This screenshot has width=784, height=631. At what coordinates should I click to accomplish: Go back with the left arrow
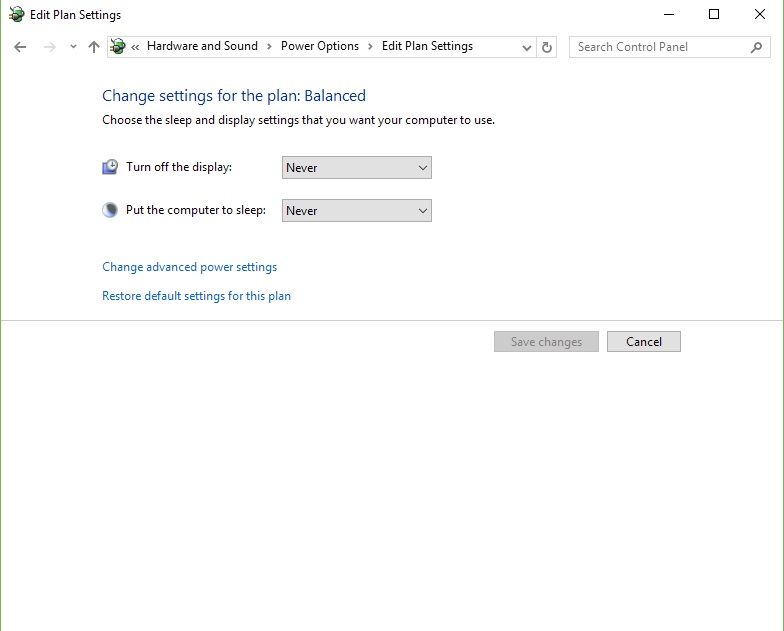20,47
